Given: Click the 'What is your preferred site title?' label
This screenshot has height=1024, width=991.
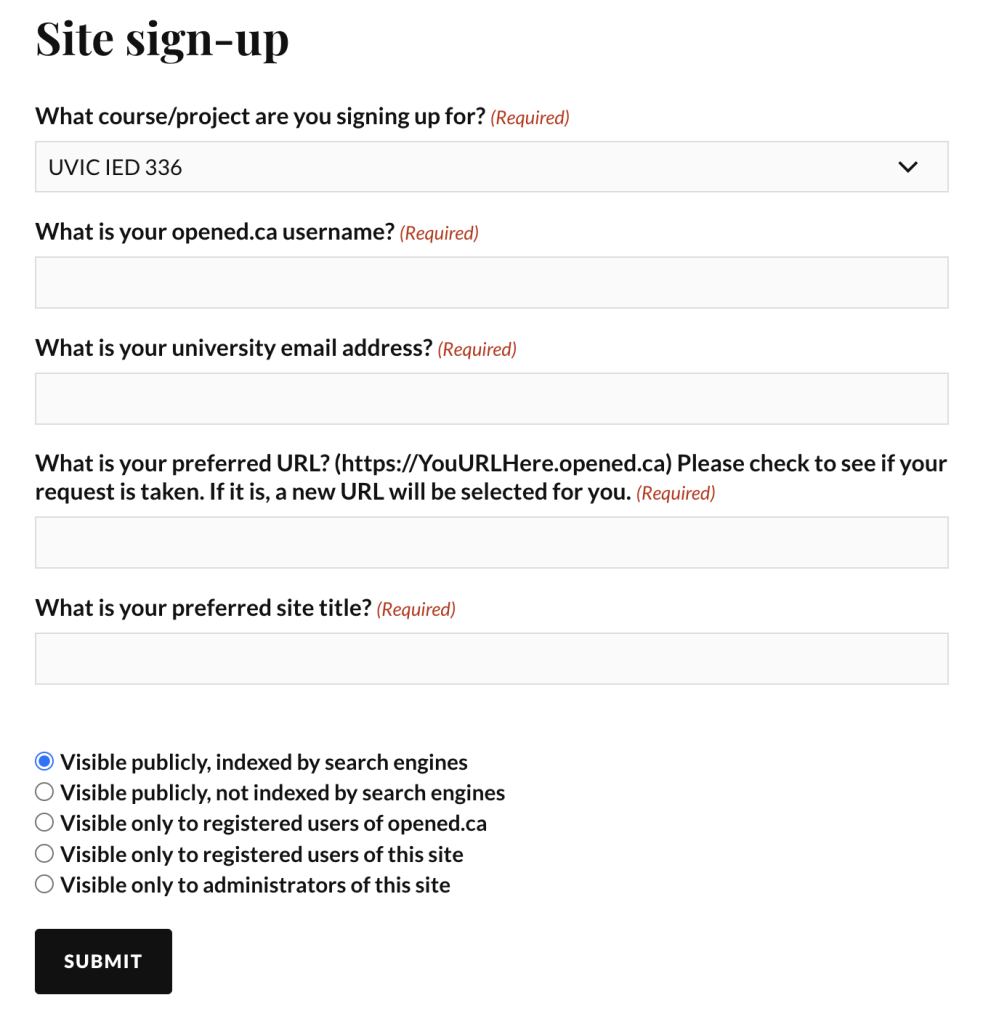Looking at the screenshot, I should click(203, 608).
